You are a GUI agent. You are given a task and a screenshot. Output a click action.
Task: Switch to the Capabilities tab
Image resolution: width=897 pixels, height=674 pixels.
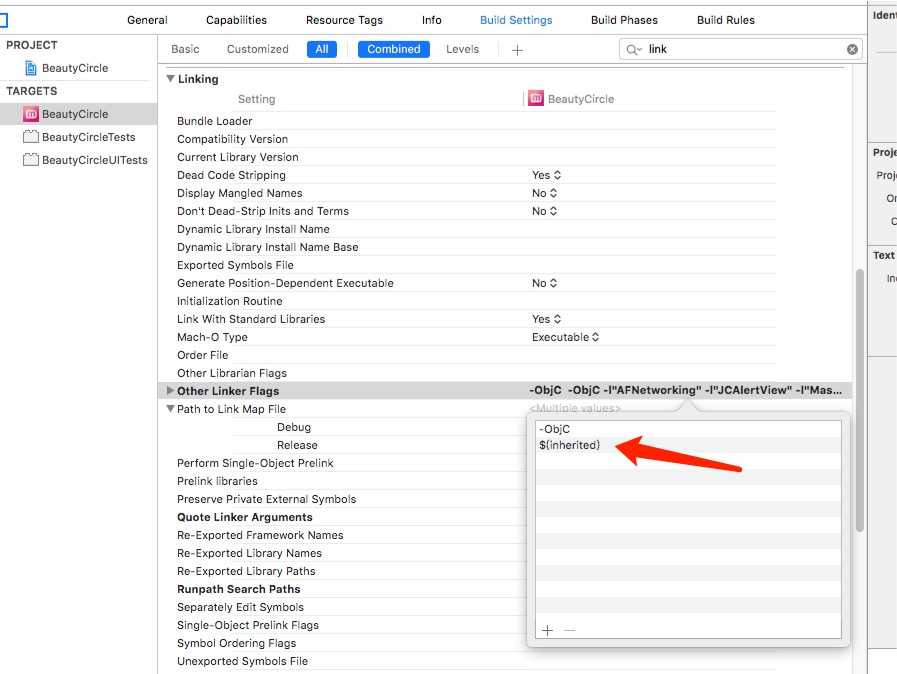[x=236, y=20]
